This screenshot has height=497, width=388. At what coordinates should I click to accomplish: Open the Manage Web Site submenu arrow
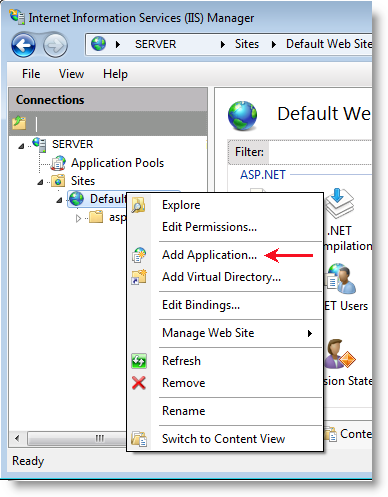point(310,333)
